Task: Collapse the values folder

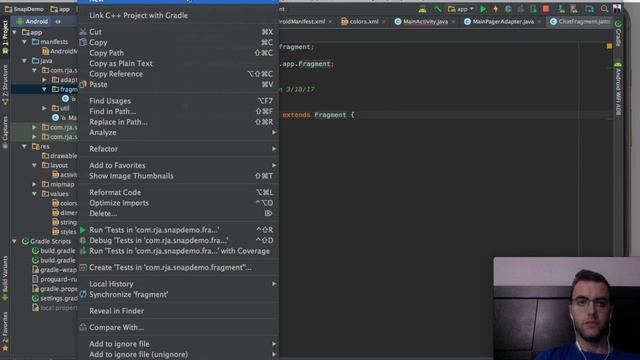Action: pos(34,194)
